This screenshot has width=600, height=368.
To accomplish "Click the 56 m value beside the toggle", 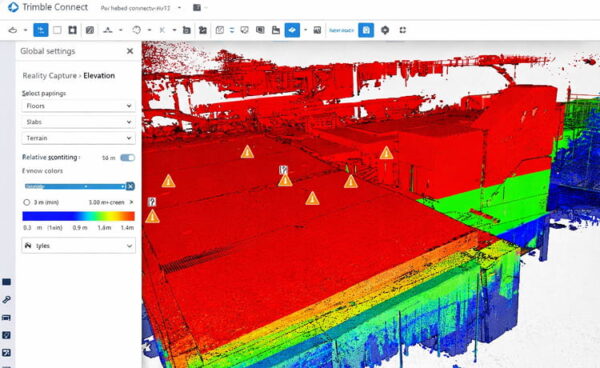I will (x=109, y=158).
